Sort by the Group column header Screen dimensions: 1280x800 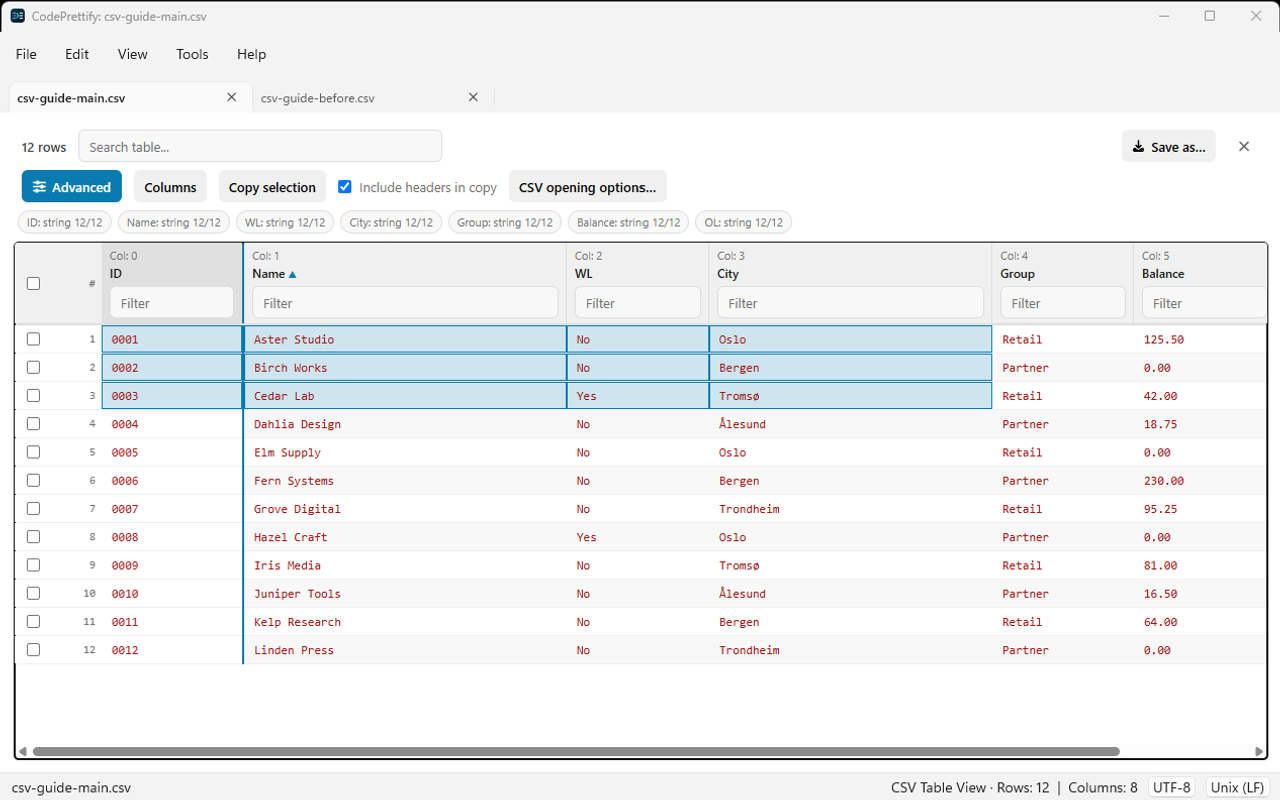click(1018, 274)
